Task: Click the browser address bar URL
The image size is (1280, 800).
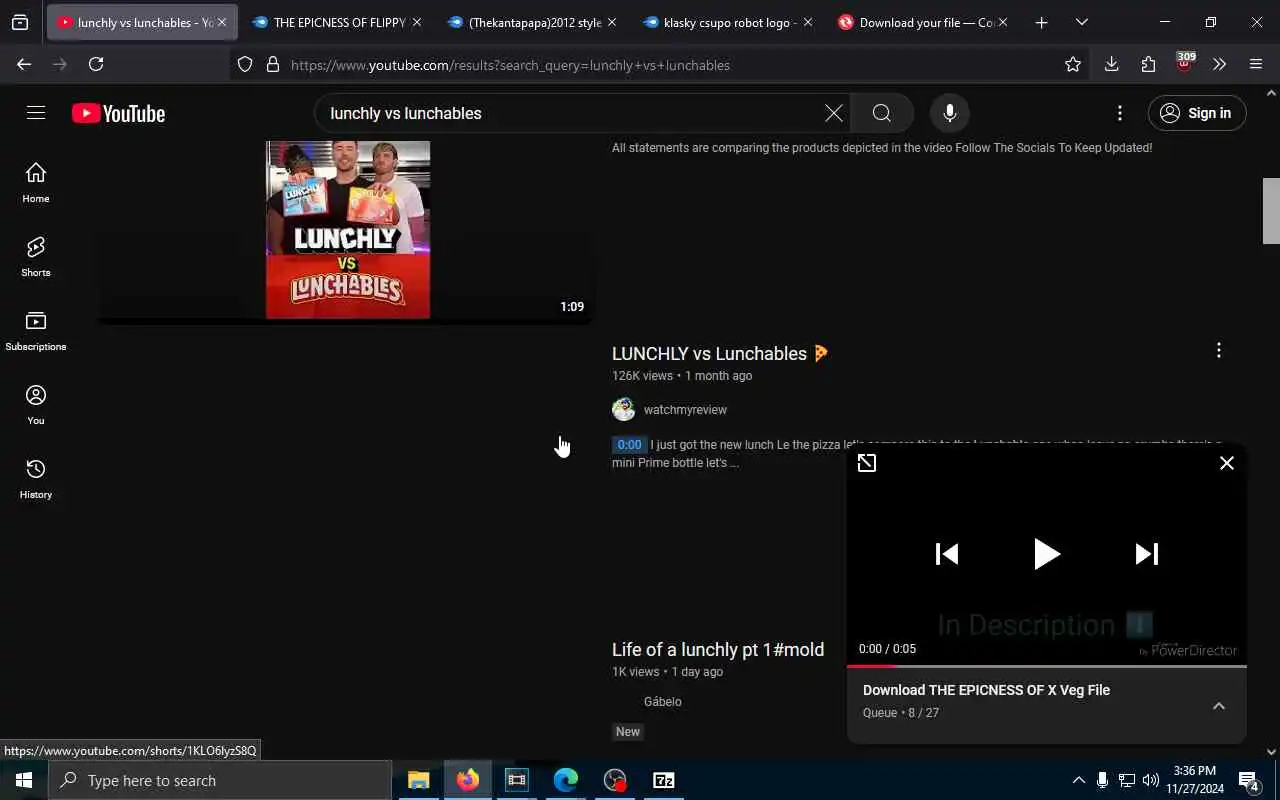Action: tap(510, 65)
